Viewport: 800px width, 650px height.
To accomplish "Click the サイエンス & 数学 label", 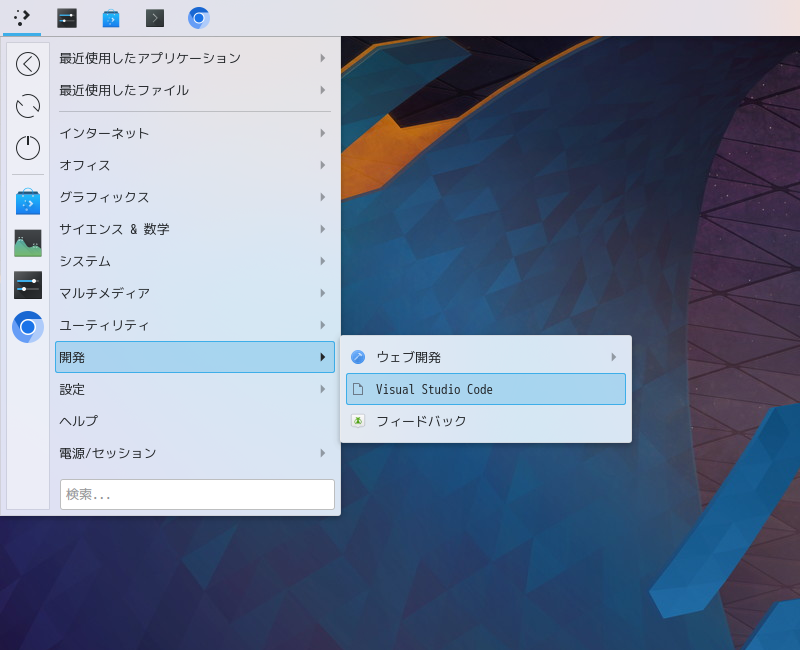I will pos(114,229).
